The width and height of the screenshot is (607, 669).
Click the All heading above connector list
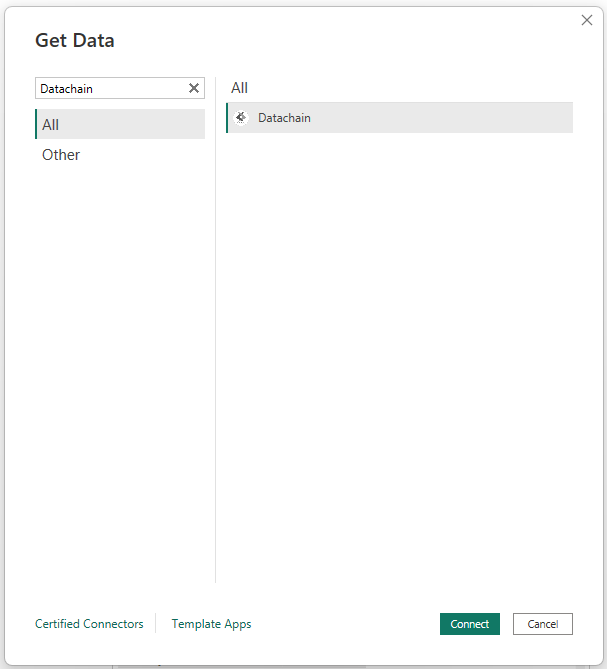pyautogui.click(x=239, y=88)
